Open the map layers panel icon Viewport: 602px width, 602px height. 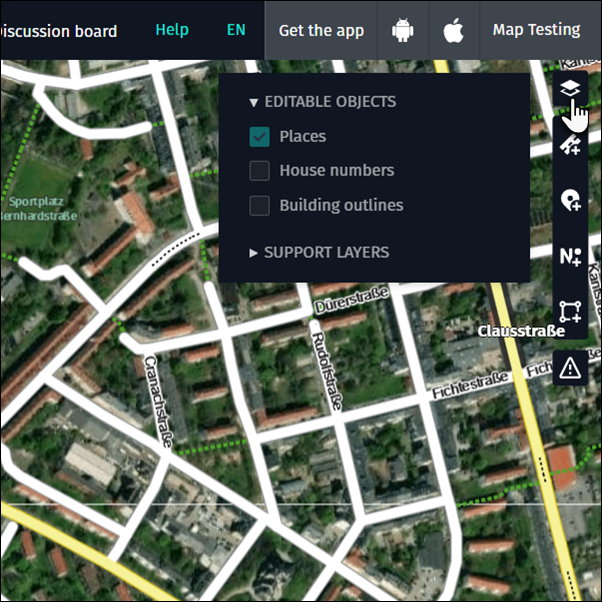570,89
